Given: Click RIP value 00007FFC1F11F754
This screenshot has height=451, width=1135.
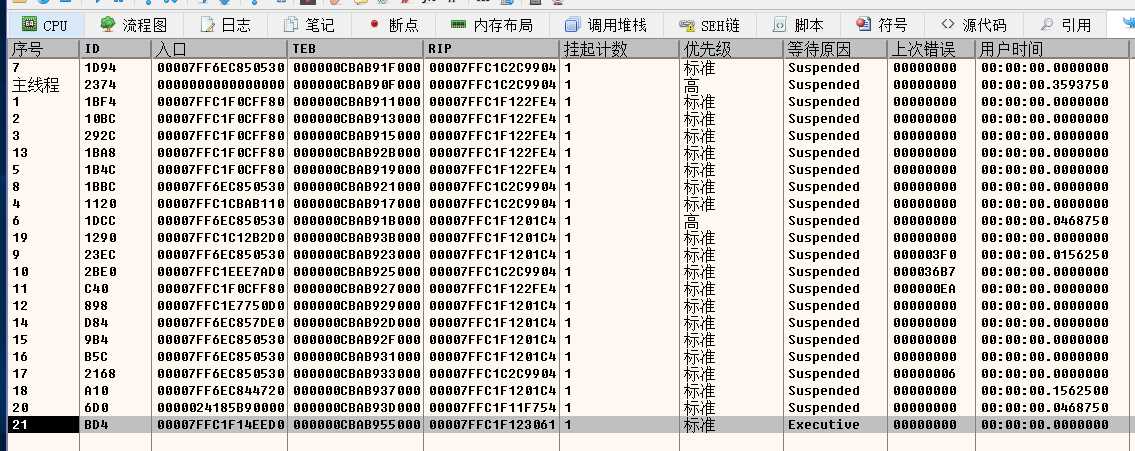Looking at the screenshot, I should [493, 408].
